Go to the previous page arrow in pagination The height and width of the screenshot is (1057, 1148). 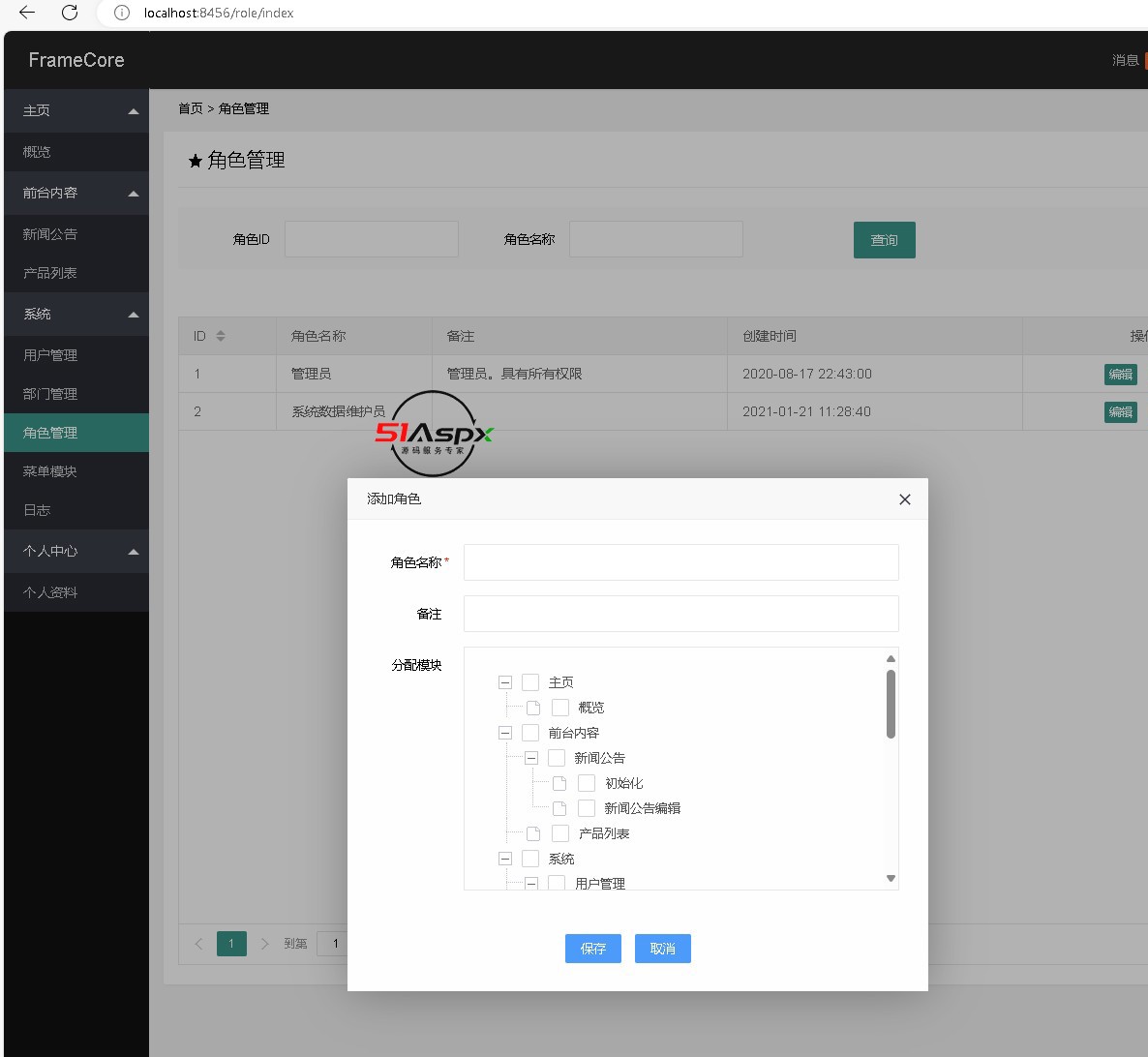click(198, 944)
